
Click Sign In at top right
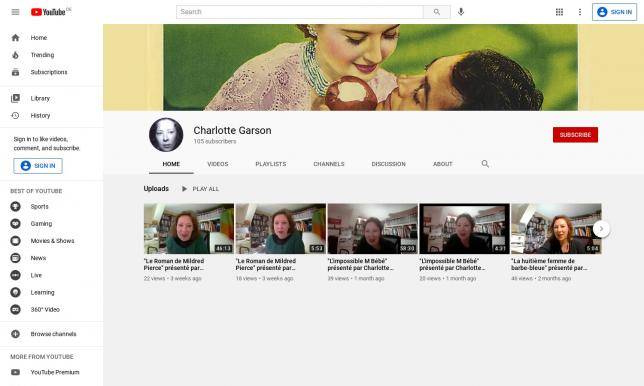tap(614, 12)
